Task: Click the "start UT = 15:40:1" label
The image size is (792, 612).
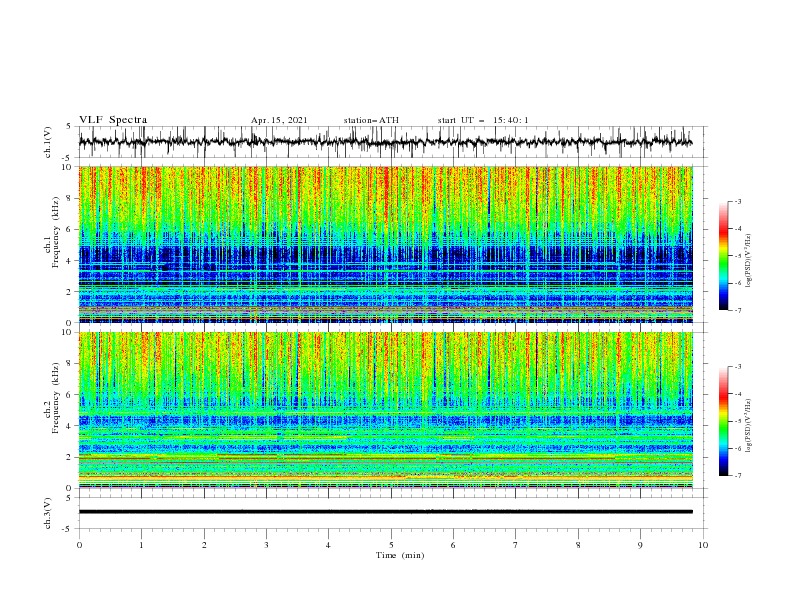Action: click(x=483, y=120)
